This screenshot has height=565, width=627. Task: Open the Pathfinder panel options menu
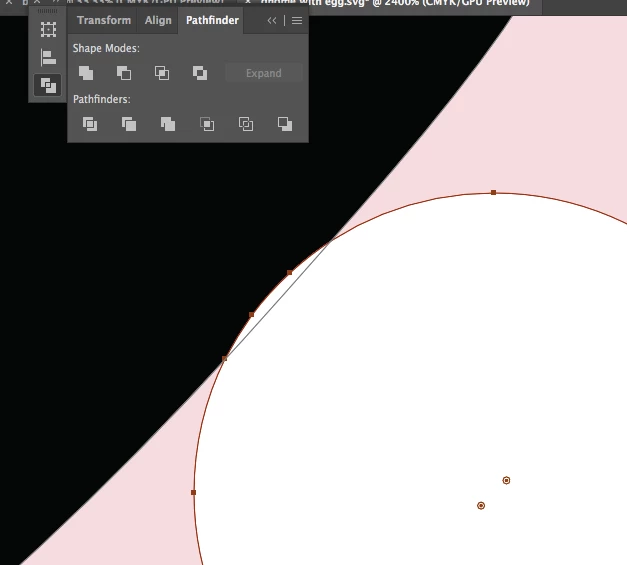(297, 20)
